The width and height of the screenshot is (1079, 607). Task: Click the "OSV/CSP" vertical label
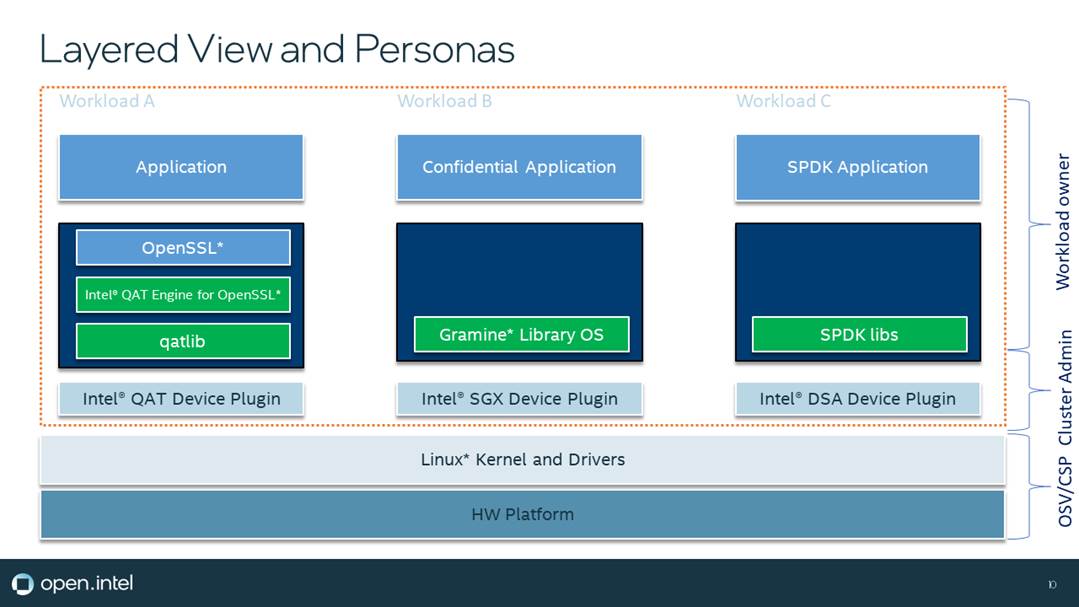[1065, 491]
